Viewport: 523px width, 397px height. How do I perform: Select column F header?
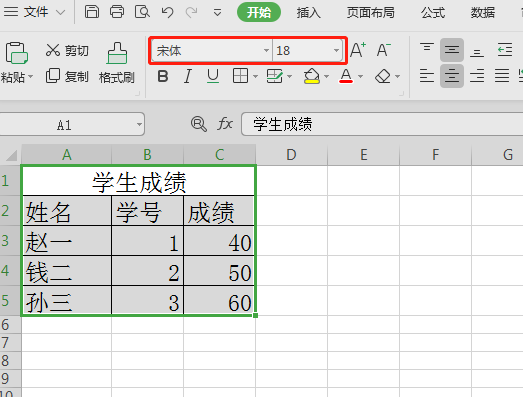pos(435,155)
